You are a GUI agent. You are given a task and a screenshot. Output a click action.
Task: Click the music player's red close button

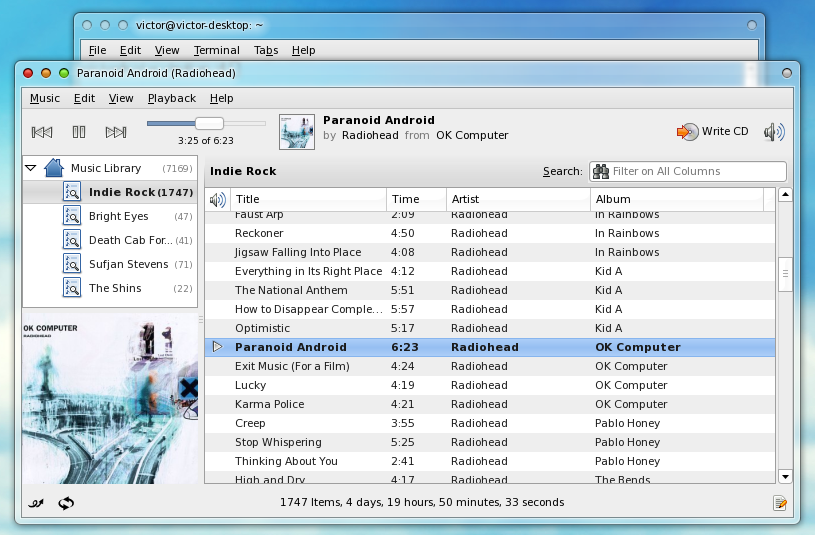click(28, 73)
